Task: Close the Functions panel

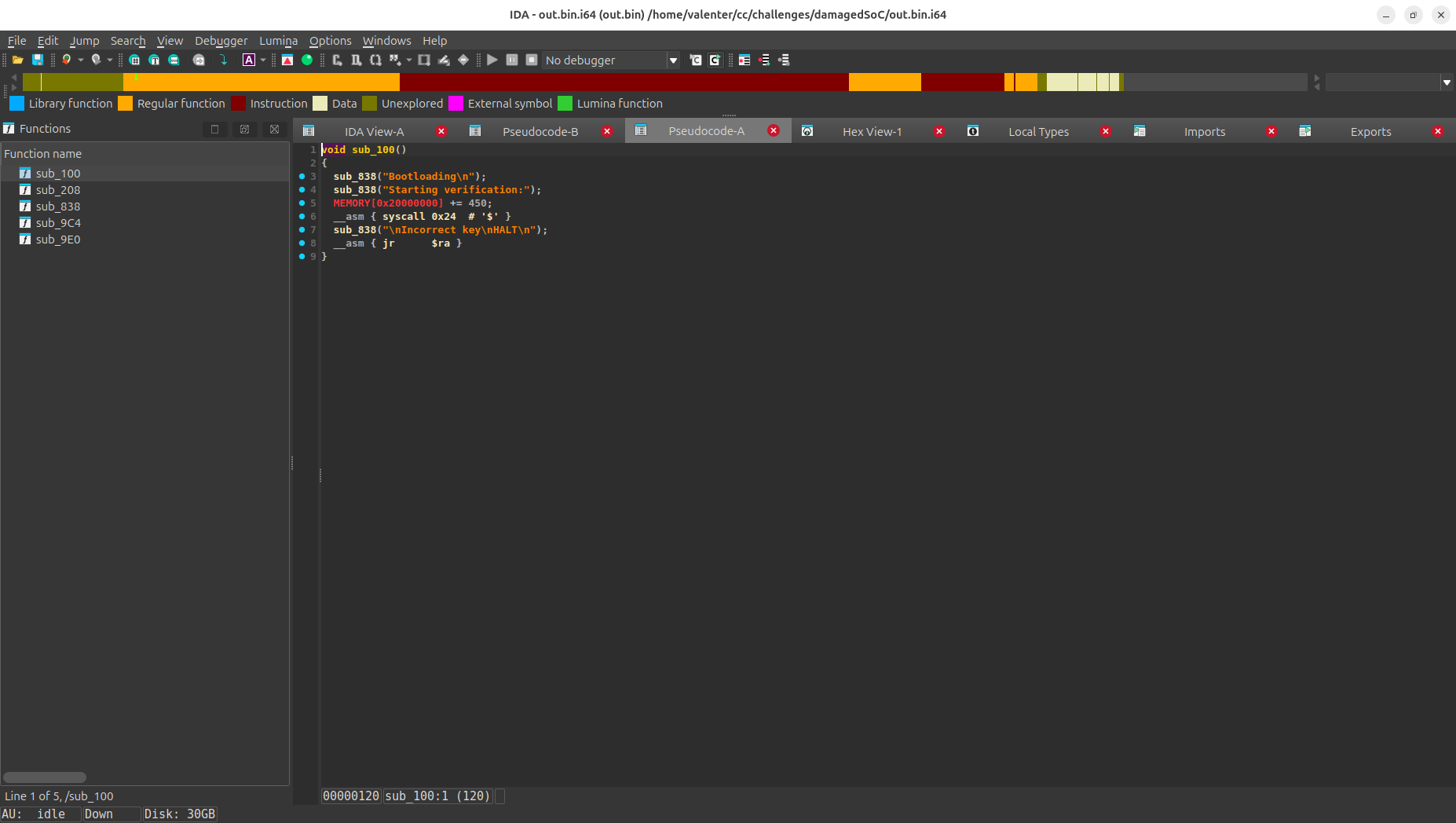Action: (x=274, y=129)
